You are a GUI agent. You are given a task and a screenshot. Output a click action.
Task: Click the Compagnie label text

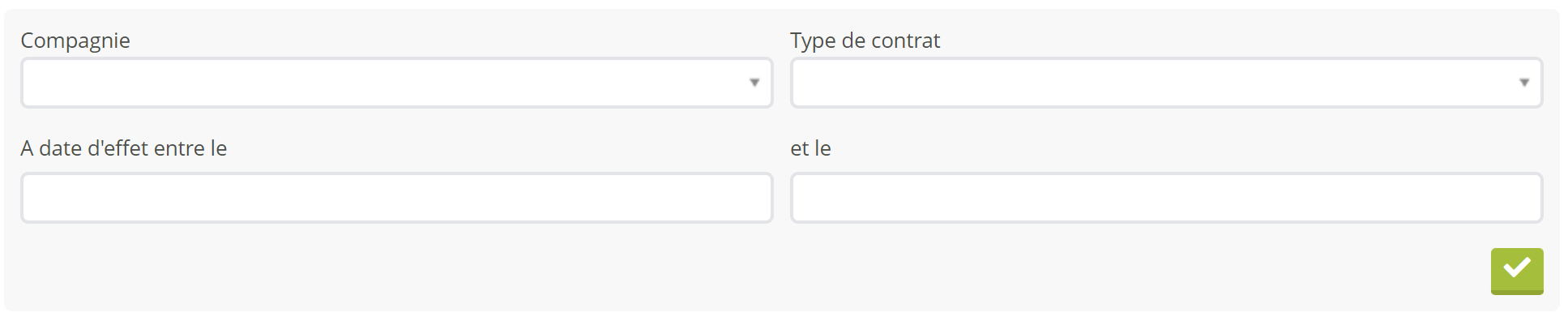coord(75,41)
